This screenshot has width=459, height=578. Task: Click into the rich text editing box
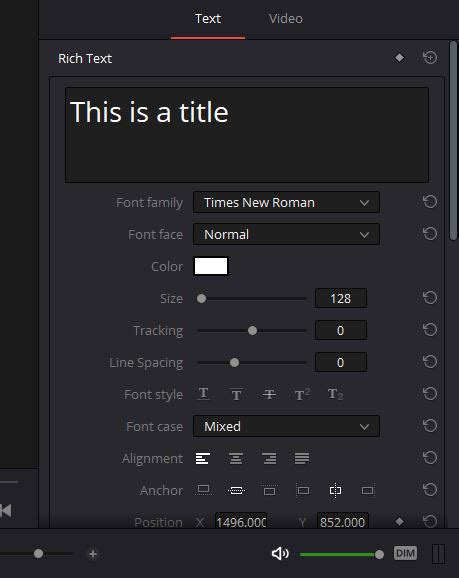[247, 135]
